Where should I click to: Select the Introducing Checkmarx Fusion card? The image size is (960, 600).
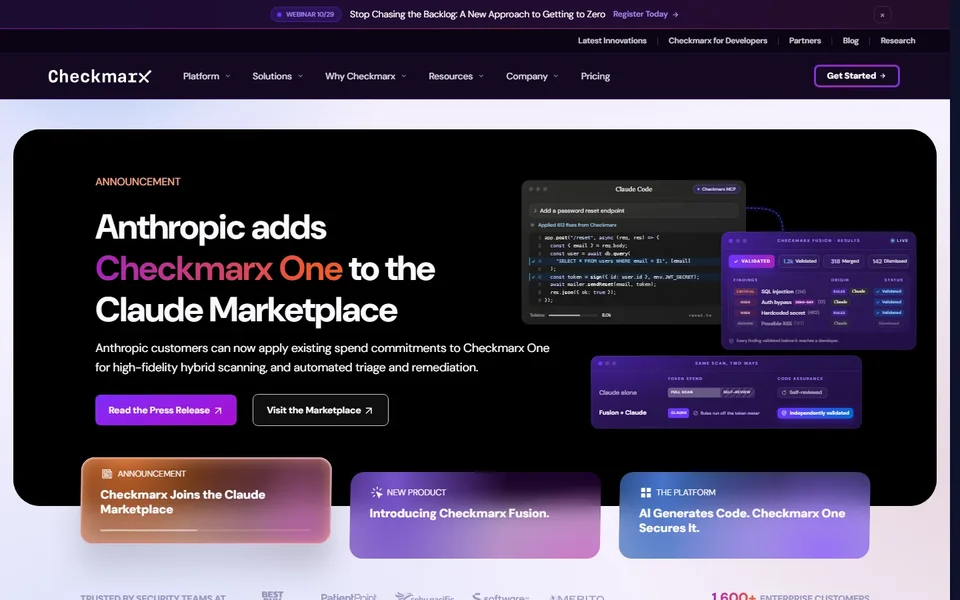(x=474, y=515)
